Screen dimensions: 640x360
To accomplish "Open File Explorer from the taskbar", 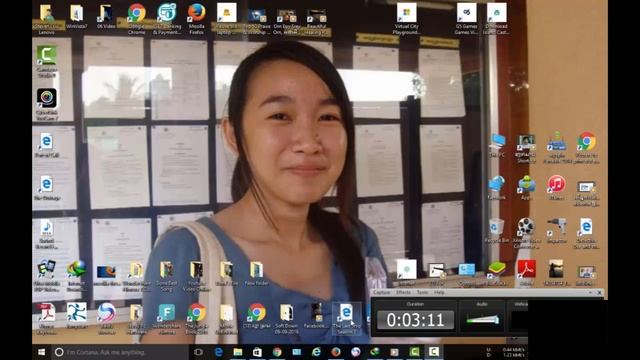I will tap(238, 352).
